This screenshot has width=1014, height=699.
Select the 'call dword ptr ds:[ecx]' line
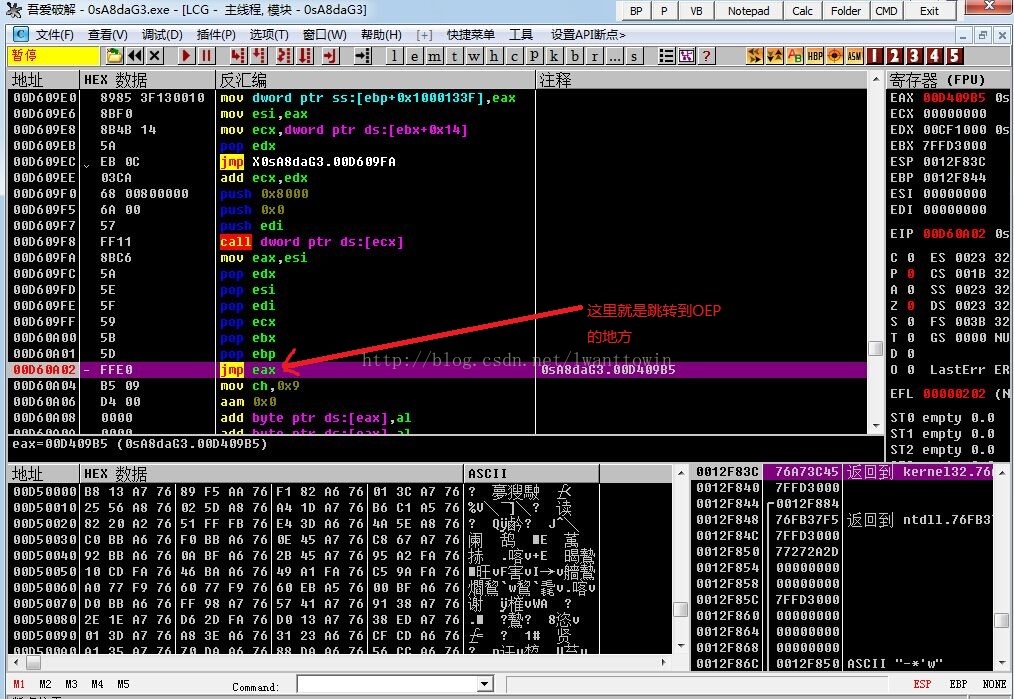tap(437, 242)
